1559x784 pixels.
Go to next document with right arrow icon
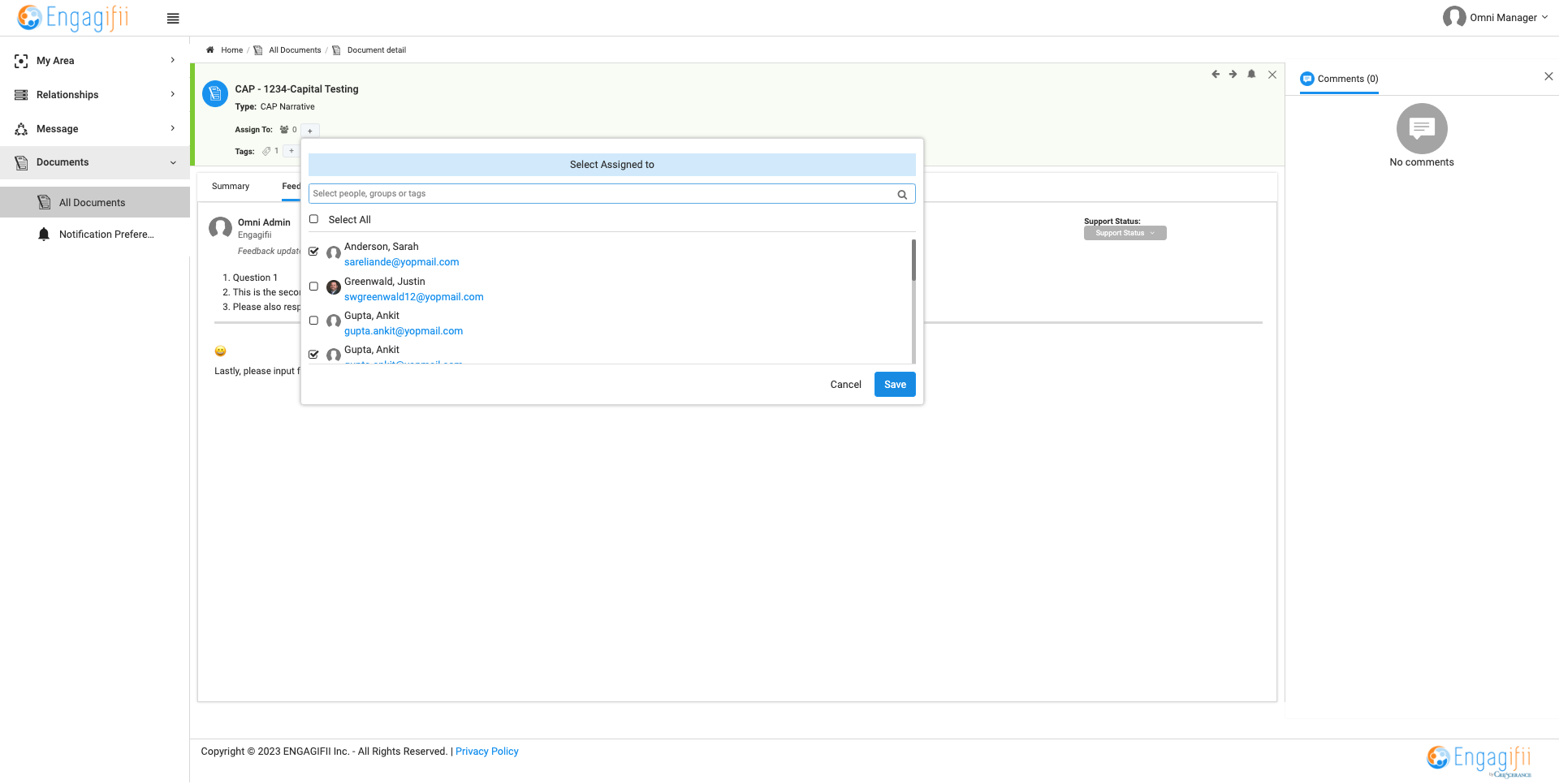click(x=1233, y=74)
